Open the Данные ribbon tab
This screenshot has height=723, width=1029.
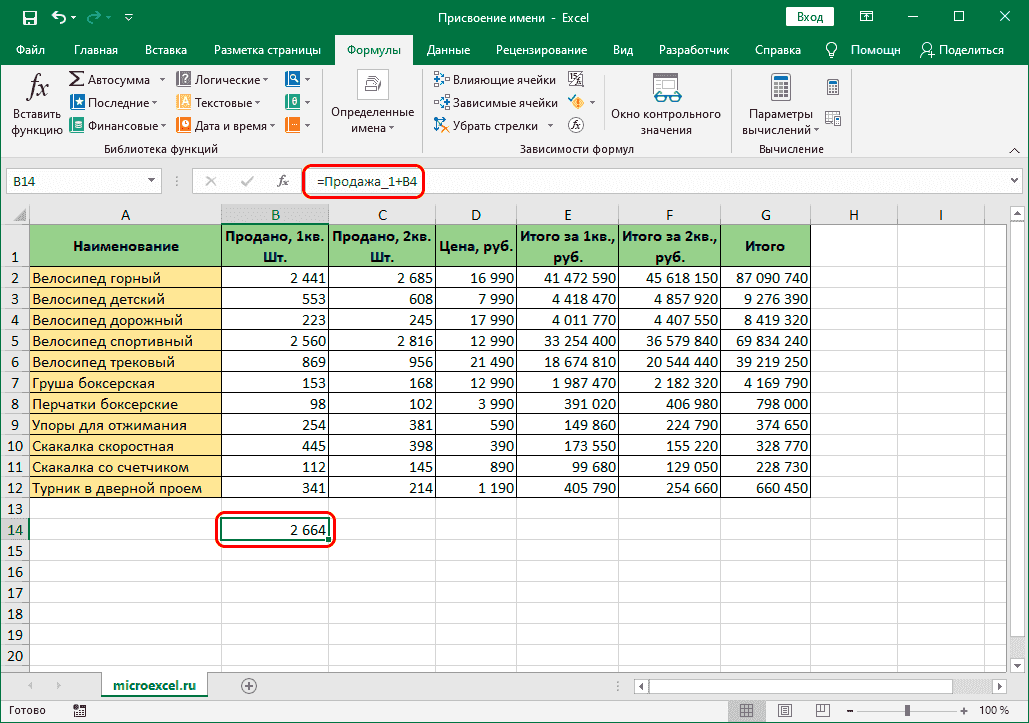449,50
